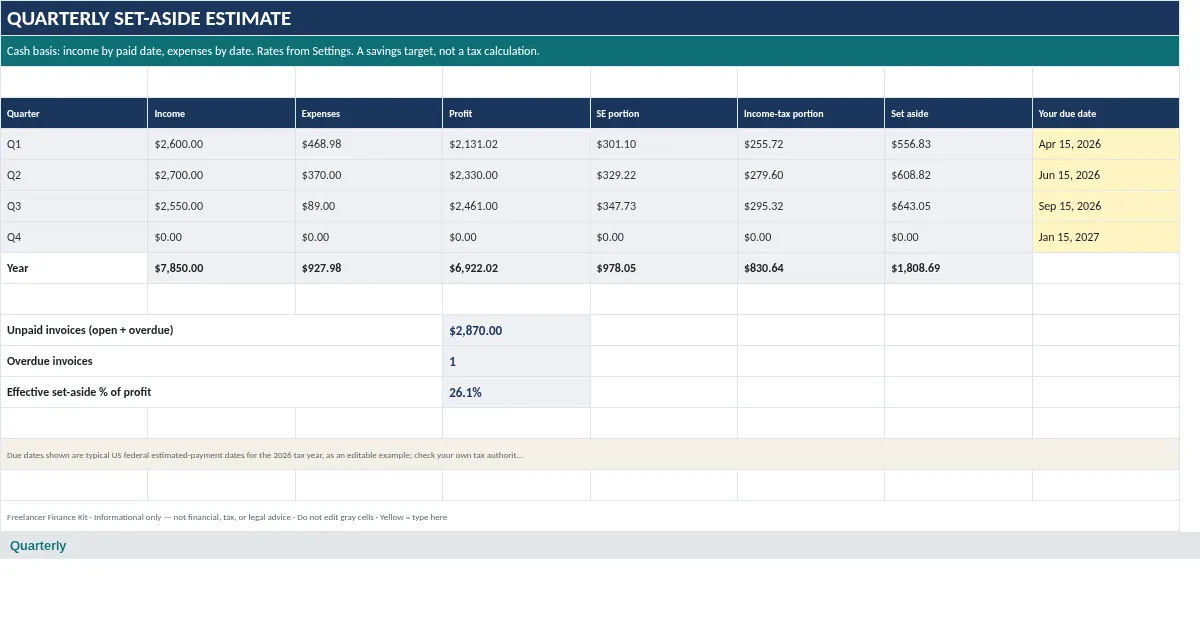Select the Q2 due date cell Jun 15, 2026

(x=1106, y=175)
